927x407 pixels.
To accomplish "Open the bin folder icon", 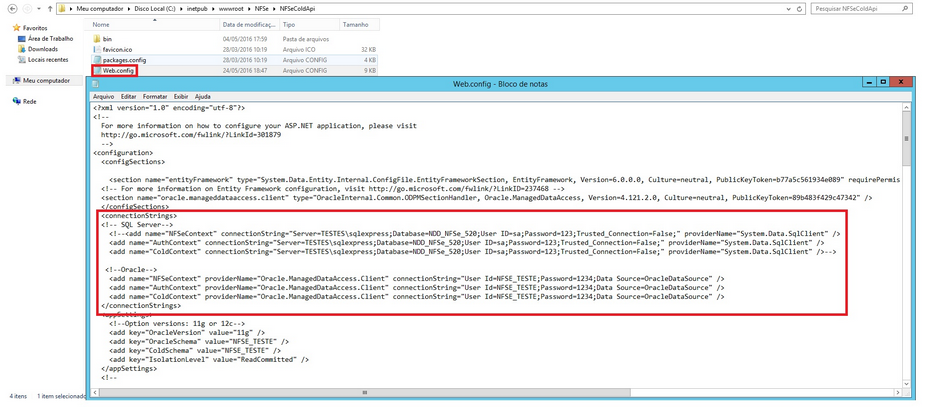I will pyautogui.click(x=98, y=39).
